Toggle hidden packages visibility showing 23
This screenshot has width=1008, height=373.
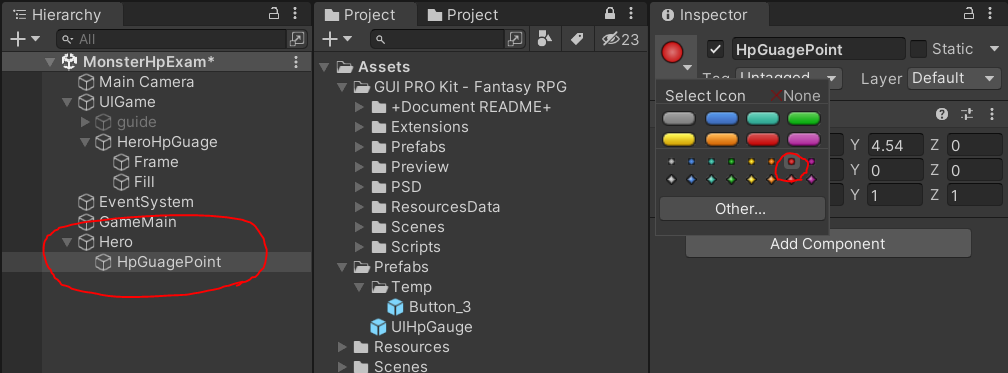[x=620, y=39]
